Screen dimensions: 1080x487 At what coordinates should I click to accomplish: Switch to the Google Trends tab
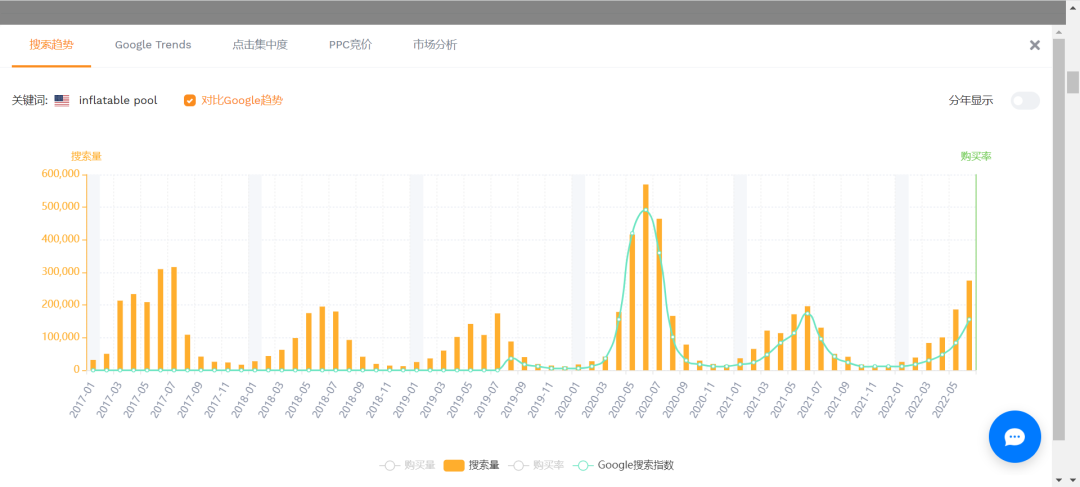click(x=153, y=45)
